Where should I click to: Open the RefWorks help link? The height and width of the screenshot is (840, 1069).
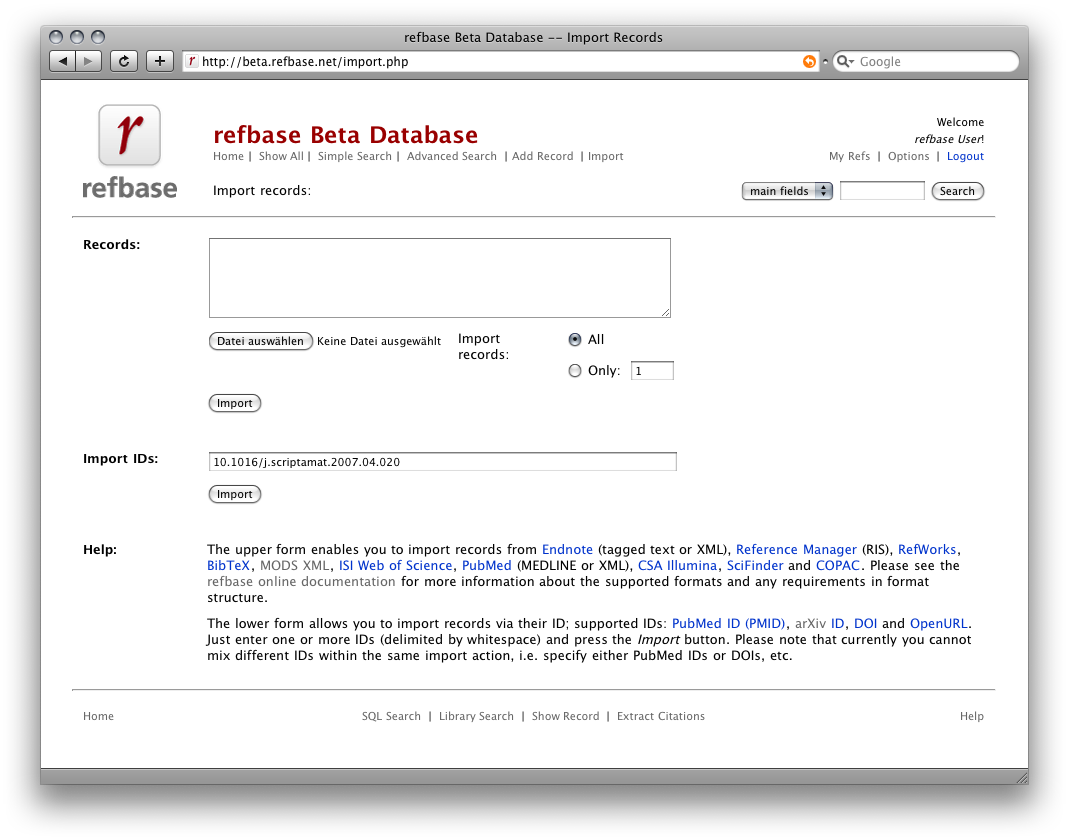(x=927, y=550)
